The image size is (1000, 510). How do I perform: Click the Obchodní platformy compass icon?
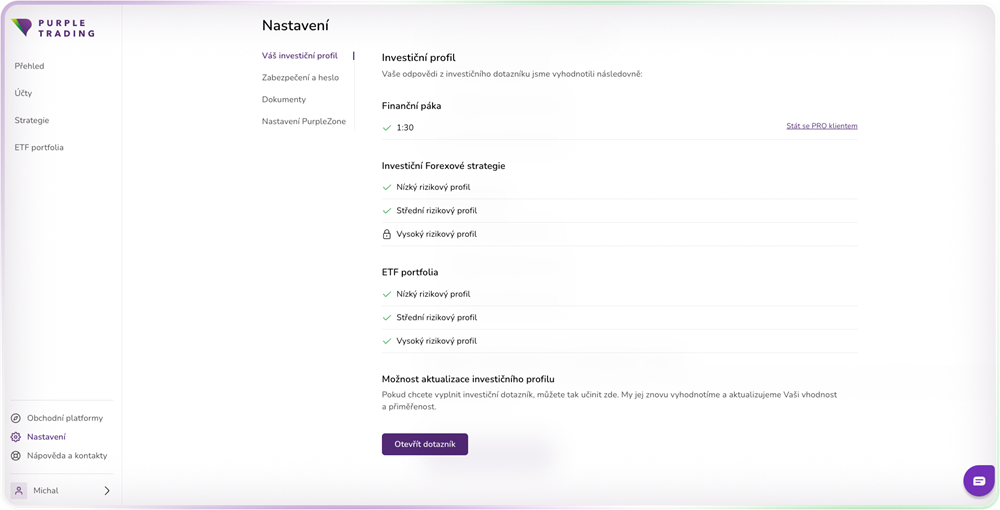tap(16, 418)
